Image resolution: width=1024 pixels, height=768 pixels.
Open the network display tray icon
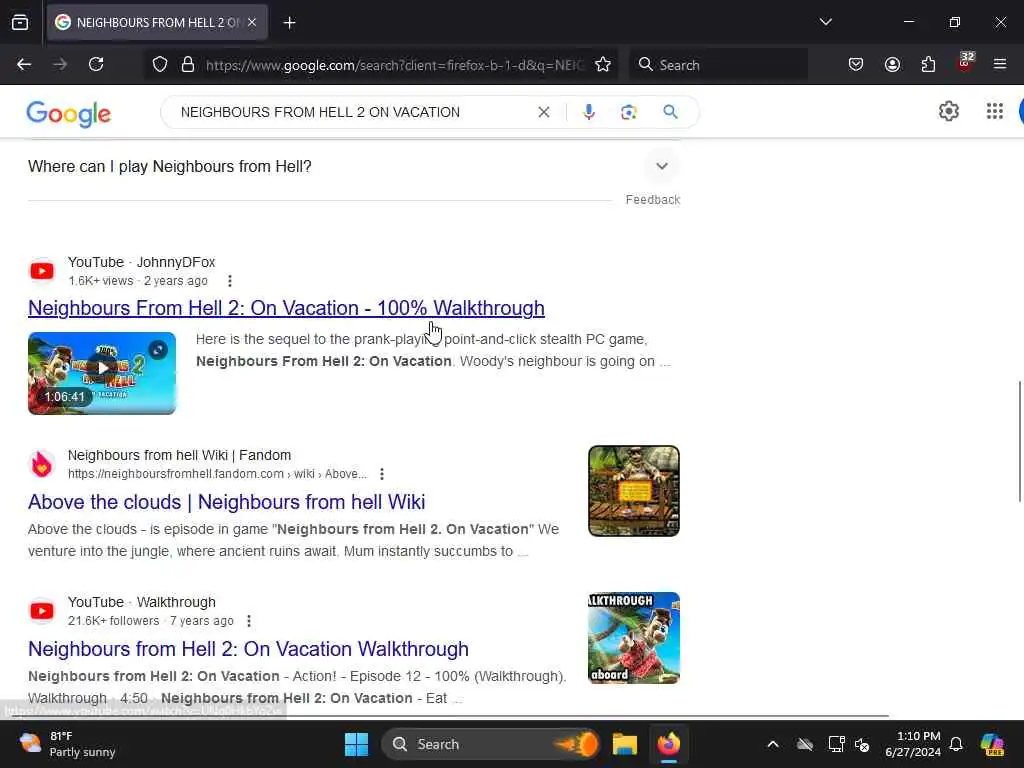[x=836, y=744]
